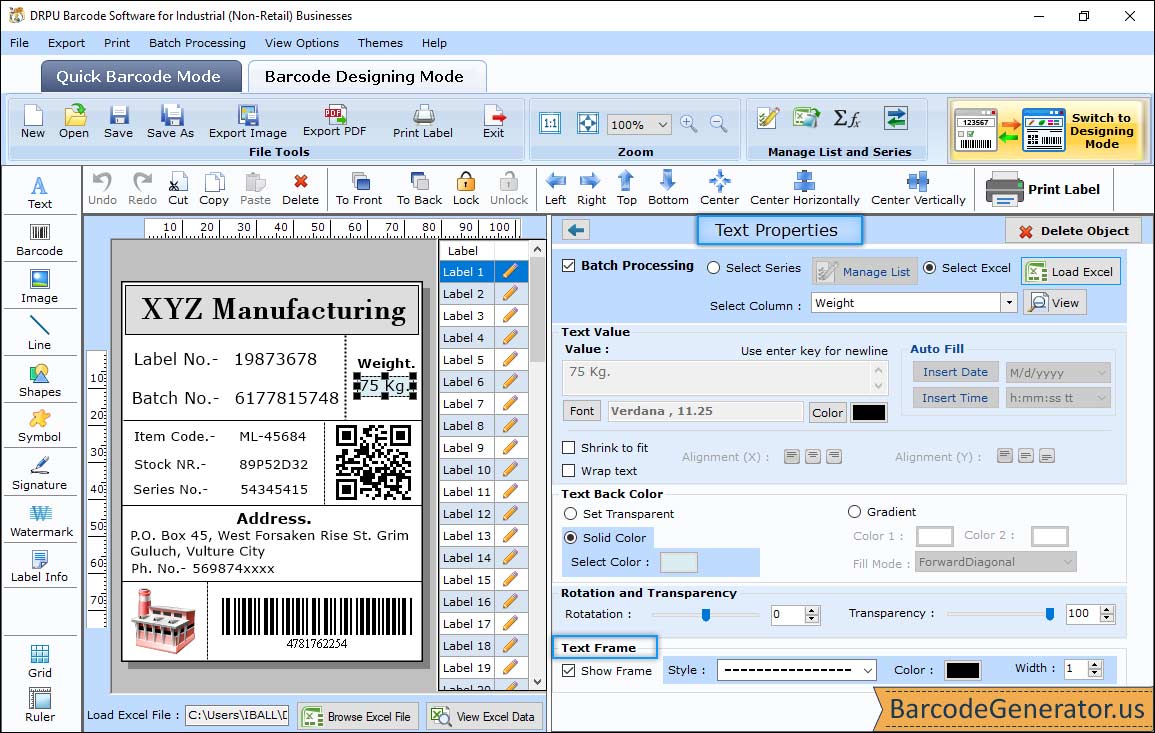
Task: Click the 1:1 actual size icon
Action: coord(550,123)
